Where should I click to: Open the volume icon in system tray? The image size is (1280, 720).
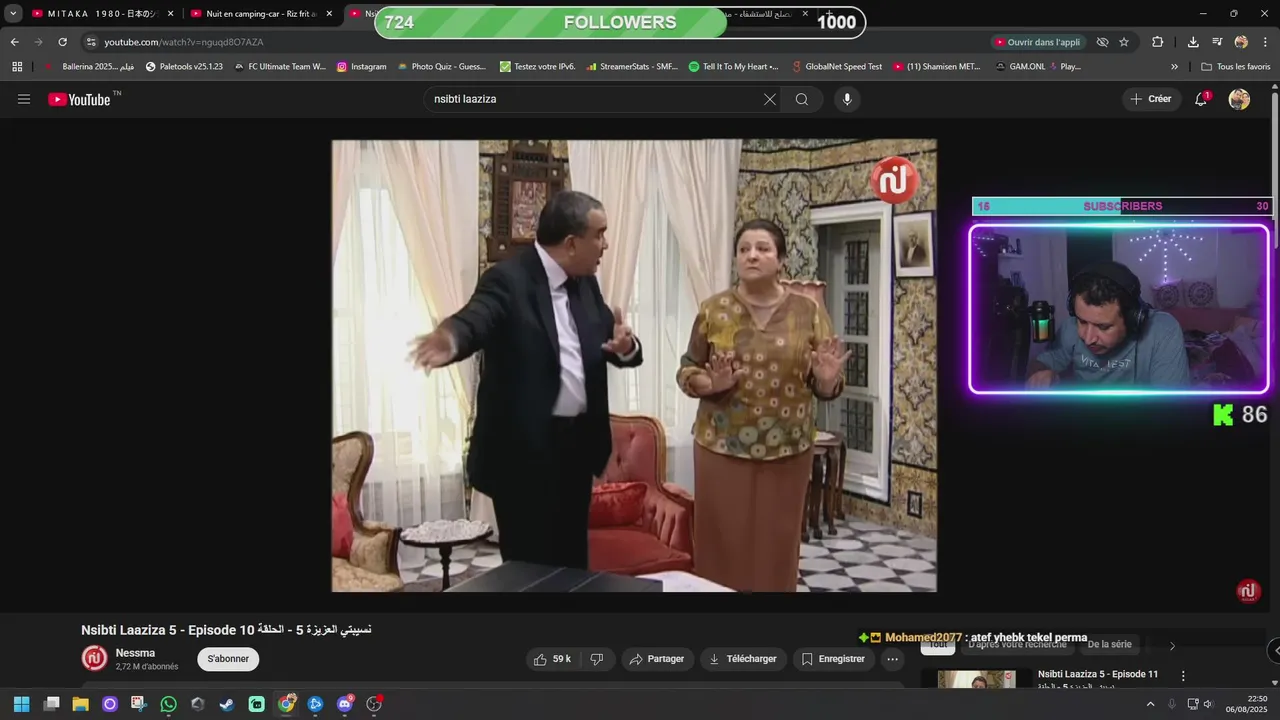pyautogui.click(x=1208, y=704)
